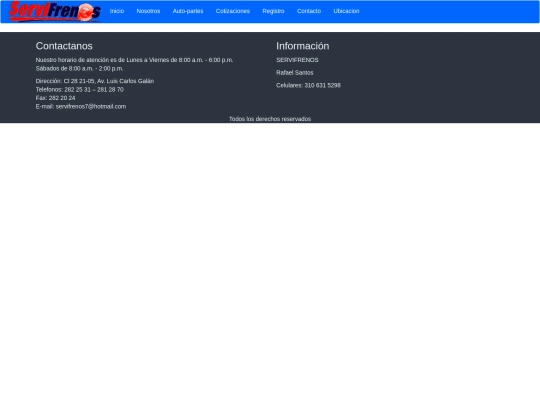Click the Fax: 282 20 24 line
540x405 pixels.
(x=55, y=98)
